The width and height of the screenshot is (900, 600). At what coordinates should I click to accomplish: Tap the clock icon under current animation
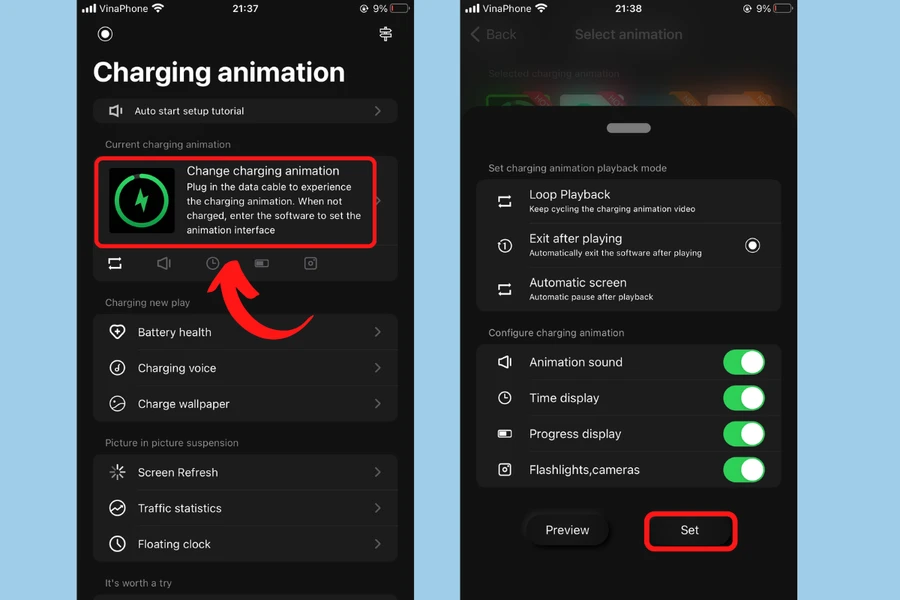click(212, 264)
